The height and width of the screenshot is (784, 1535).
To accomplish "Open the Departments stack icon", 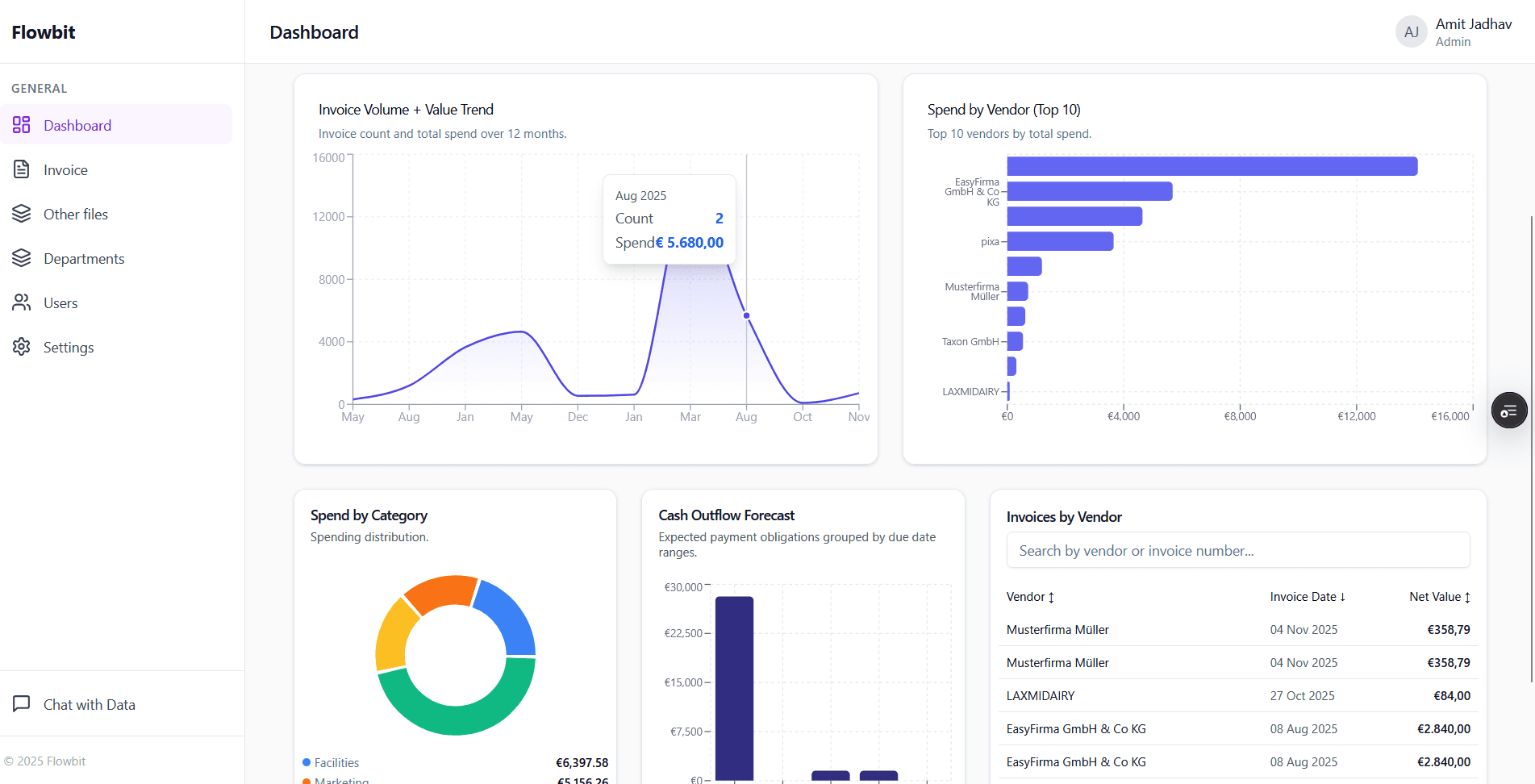I will [21, 258].
